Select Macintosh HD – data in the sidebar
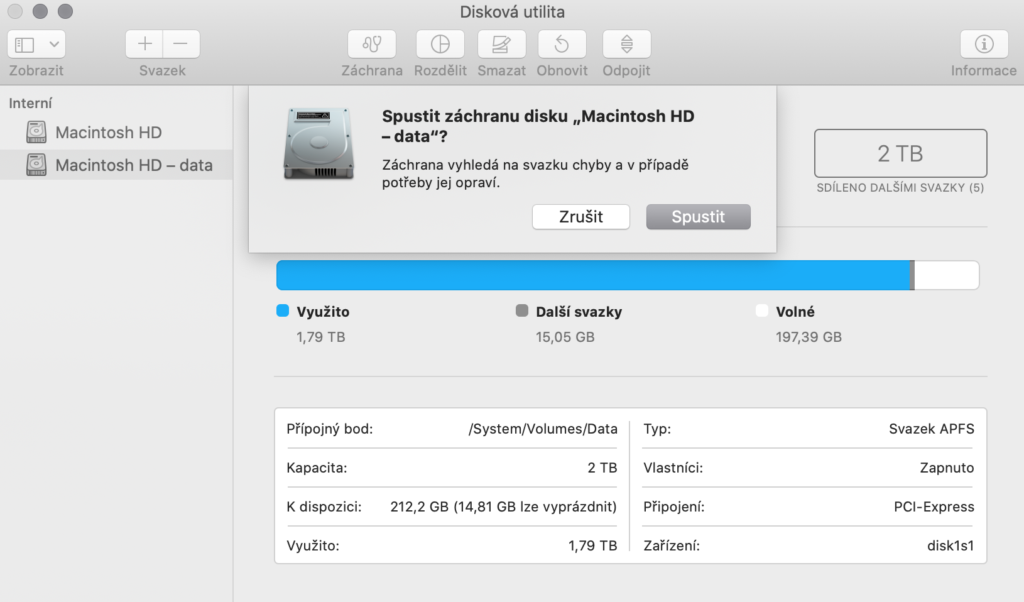Image resolution: width=1024 pixels, height=602 pixels. (116, 165)
